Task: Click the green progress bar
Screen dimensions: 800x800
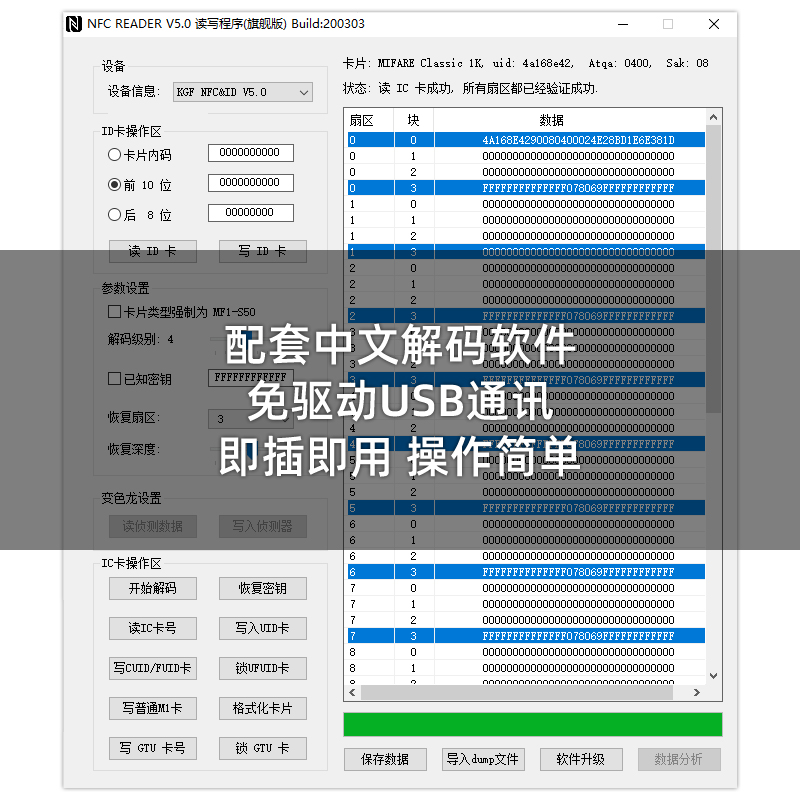Action: click(x=533, y=724)
